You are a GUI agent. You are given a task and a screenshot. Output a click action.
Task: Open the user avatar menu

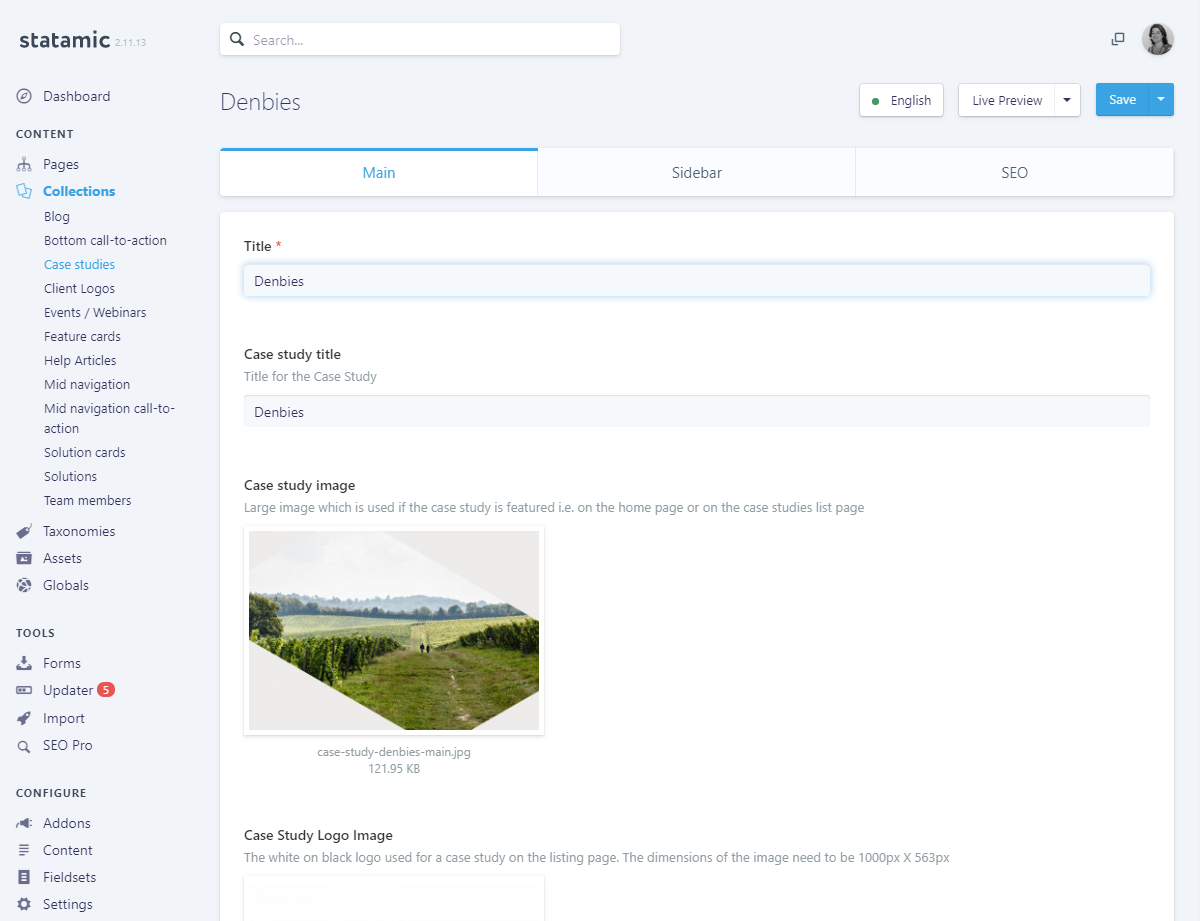click(x=1158, y=39)
